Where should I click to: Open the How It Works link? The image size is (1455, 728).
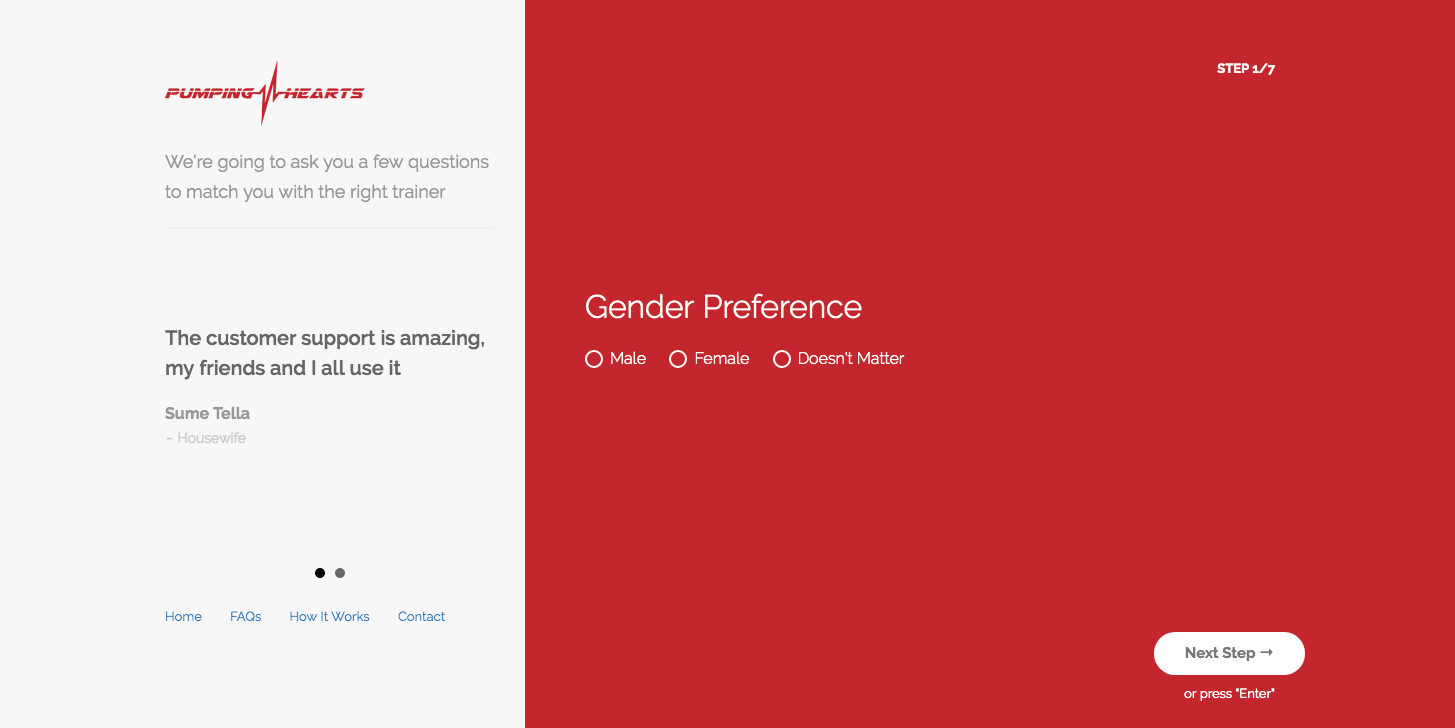[x=329, y=617]
